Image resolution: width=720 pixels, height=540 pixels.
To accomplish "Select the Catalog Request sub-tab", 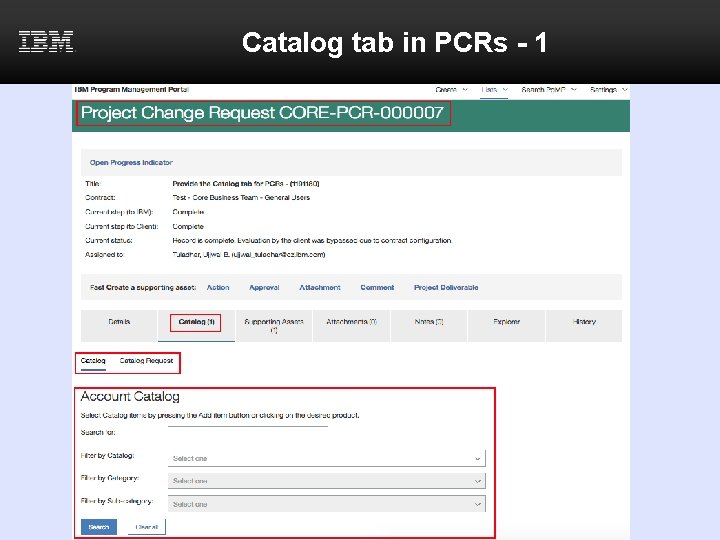I will pos(146,361).
